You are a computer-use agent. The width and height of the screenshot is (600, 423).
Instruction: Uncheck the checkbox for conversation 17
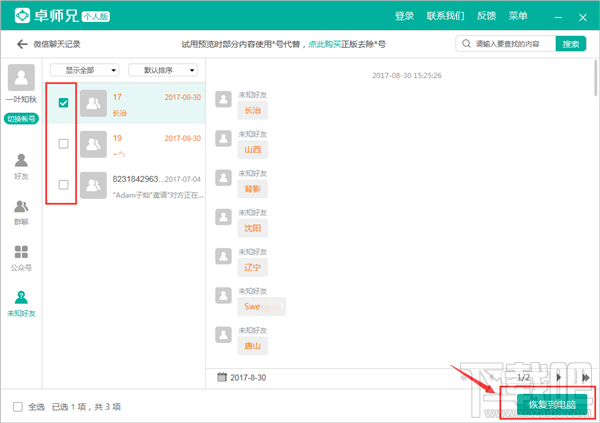click(x=64, y=103)
